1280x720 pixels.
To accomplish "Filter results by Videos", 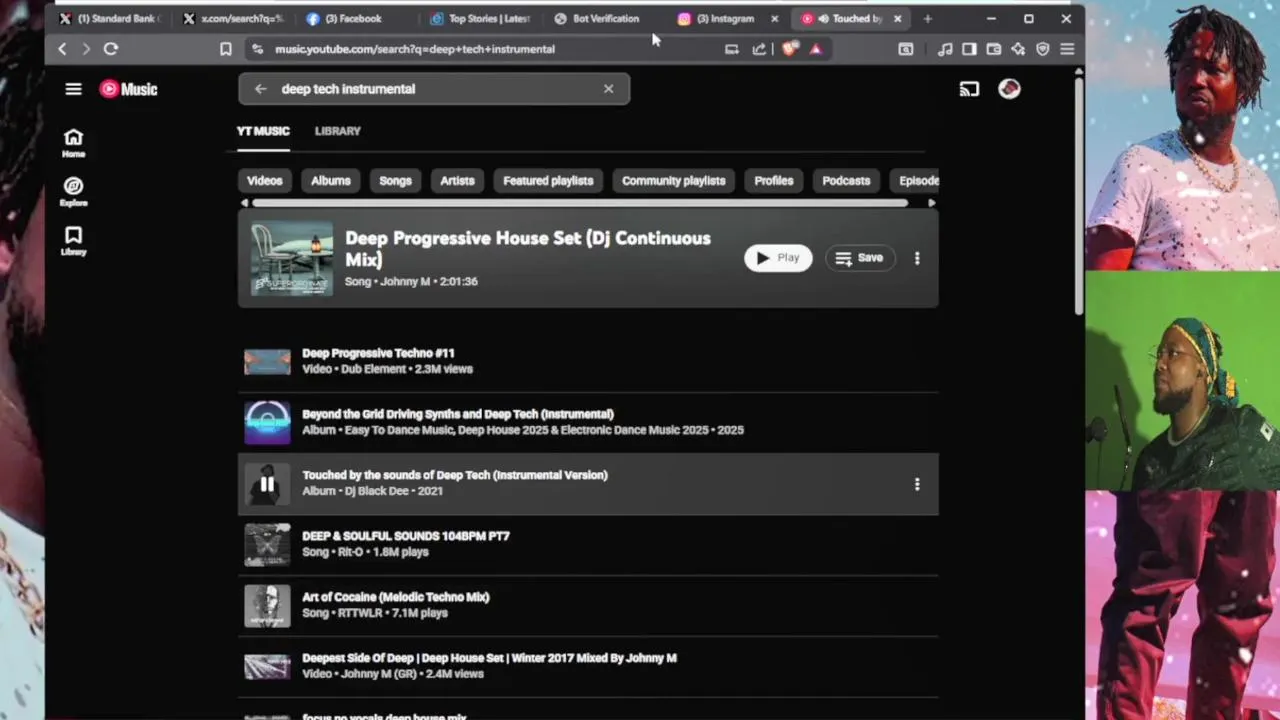I will 265,181.
